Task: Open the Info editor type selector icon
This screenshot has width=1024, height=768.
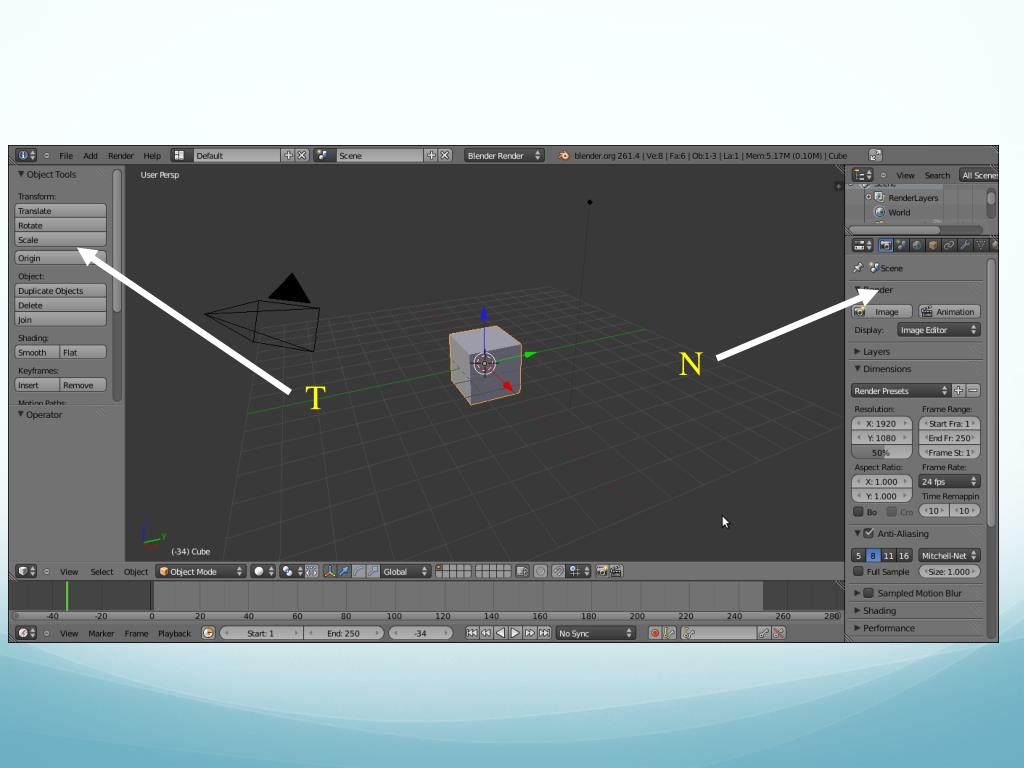Action: pyautogui.click(x=25, y=155)
